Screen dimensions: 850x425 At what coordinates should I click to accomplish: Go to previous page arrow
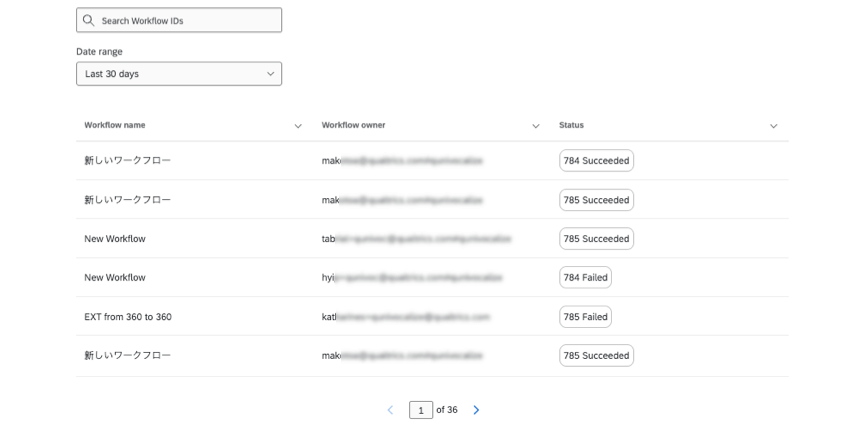tap(390, 410)
